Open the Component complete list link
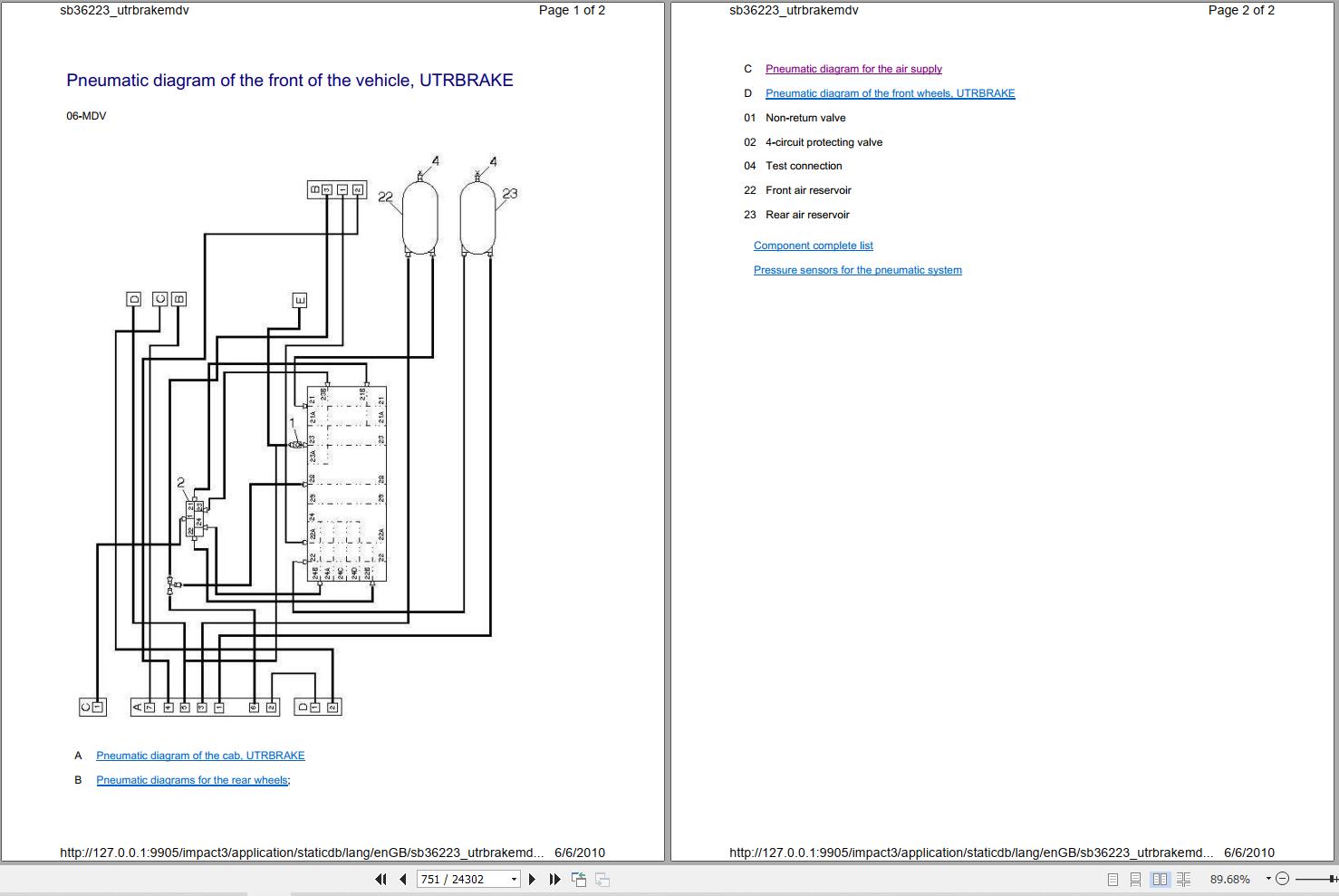Viewport: 1339px width, 896px height. click(x=813, y=246)
